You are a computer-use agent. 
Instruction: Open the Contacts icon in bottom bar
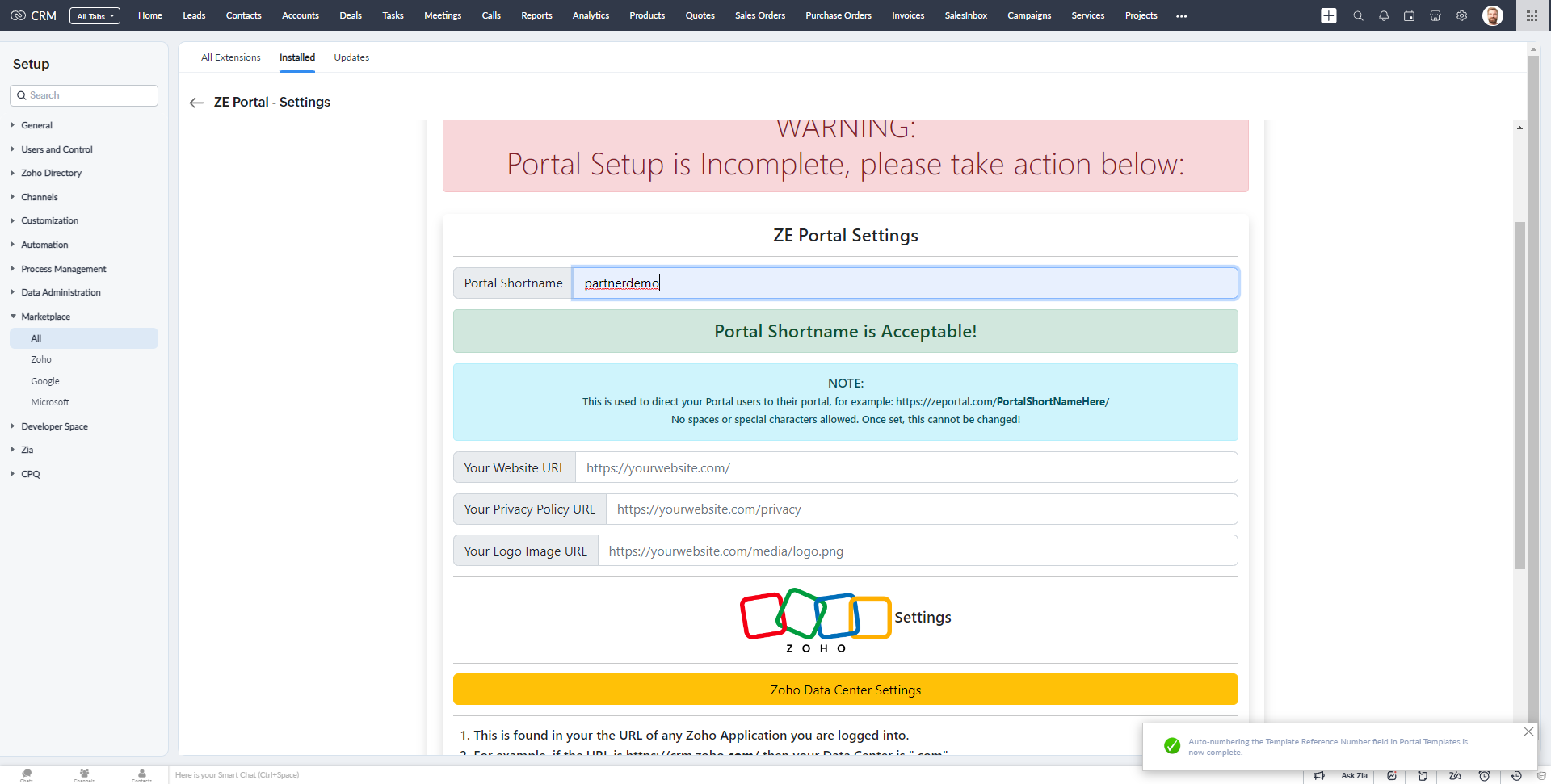(x=141, y=775)
